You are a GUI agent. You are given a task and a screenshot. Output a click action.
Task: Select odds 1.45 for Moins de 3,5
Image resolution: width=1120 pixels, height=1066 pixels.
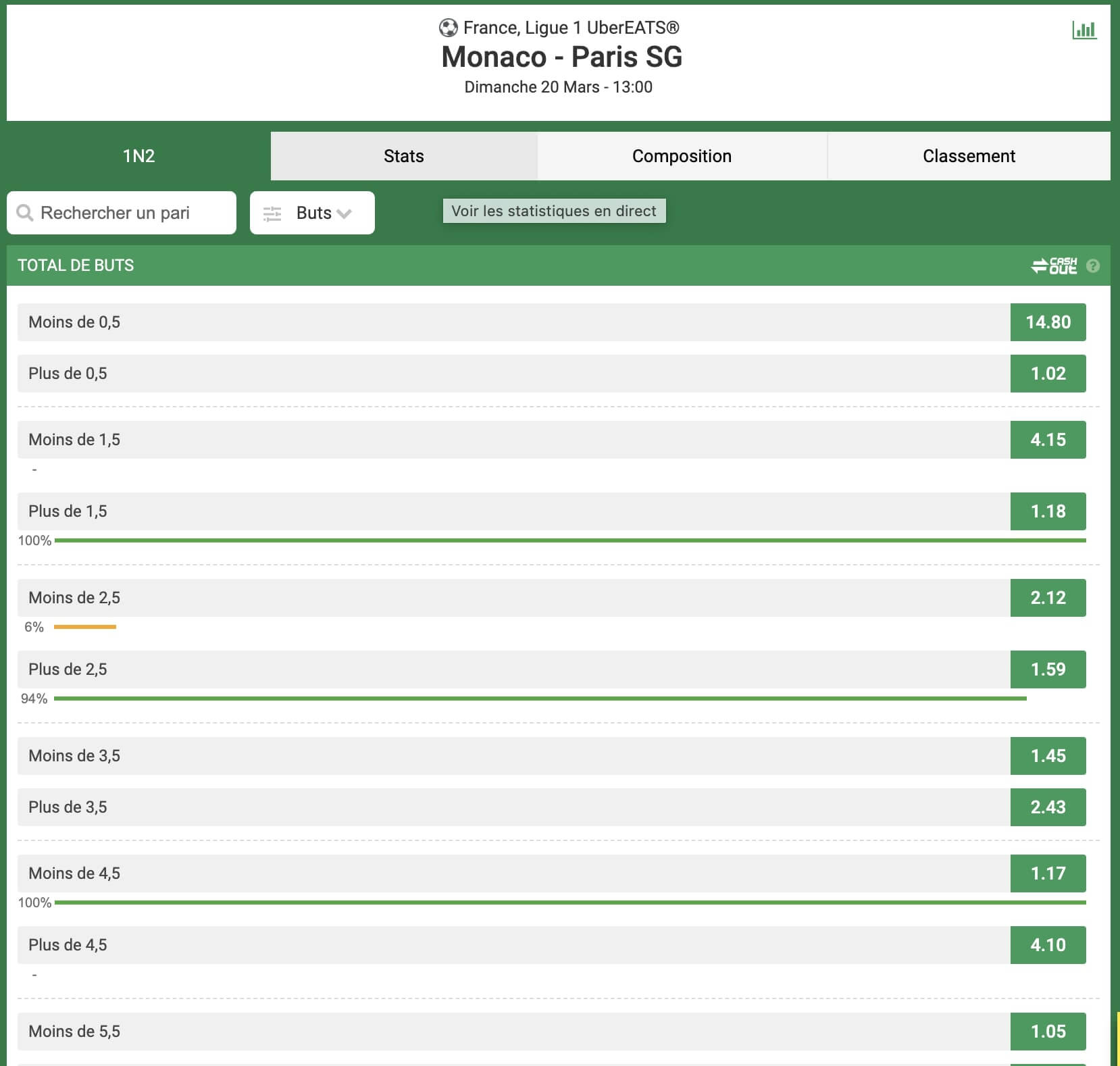pyautogui.click(x=1048, y=756)
